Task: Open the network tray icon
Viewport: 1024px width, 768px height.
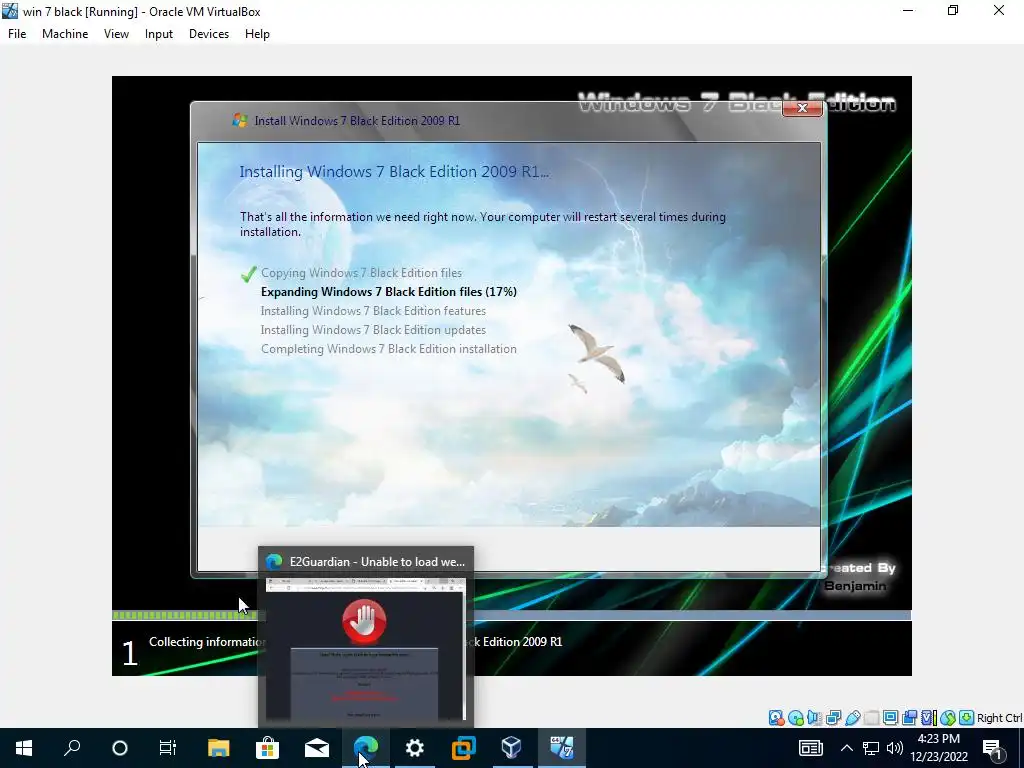Action: [871, 748]
